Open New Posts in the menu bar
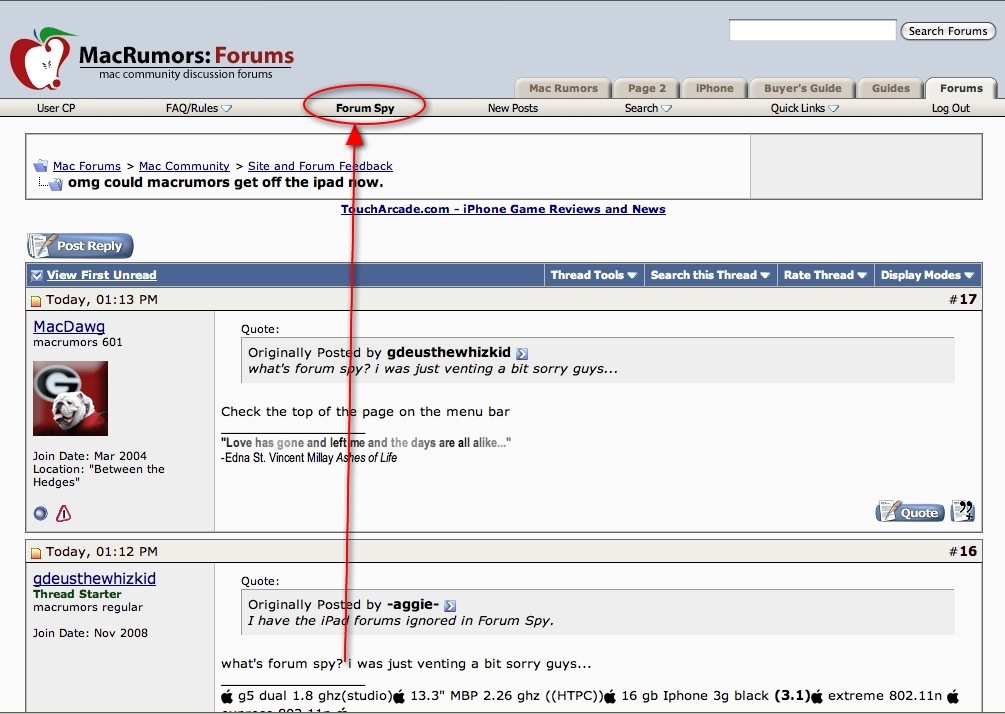This screenshot has height=714, width=1005. pyautogui.click(x=513, y=108)
